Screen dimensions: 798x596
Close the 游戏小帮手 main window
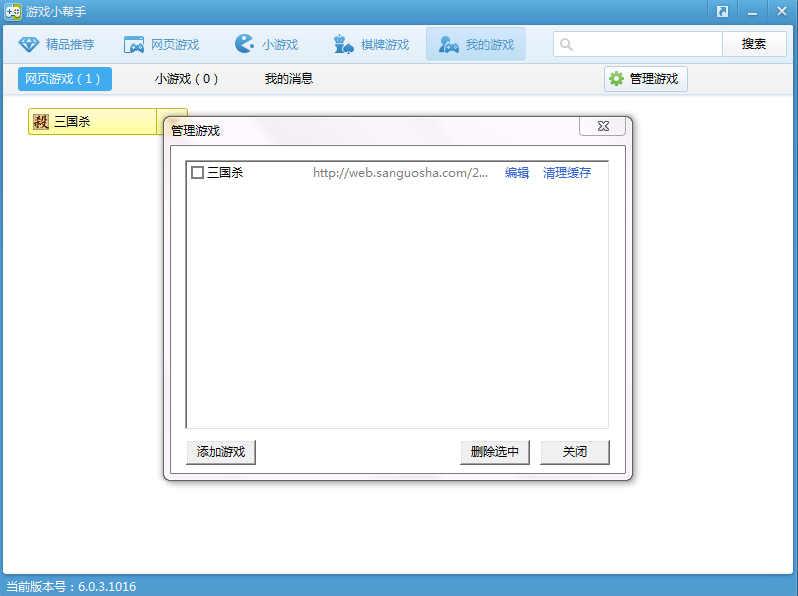tap(782, 11)
